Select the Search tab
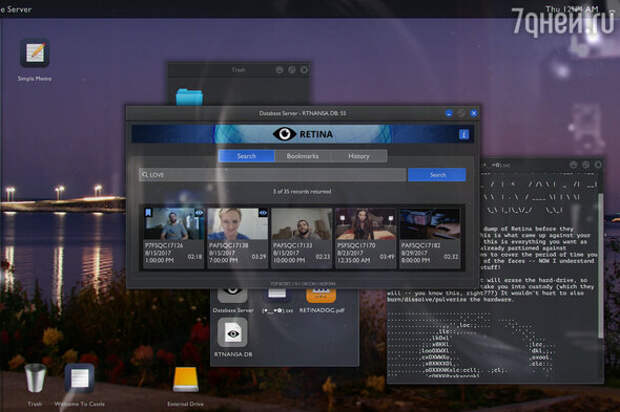 246,156
